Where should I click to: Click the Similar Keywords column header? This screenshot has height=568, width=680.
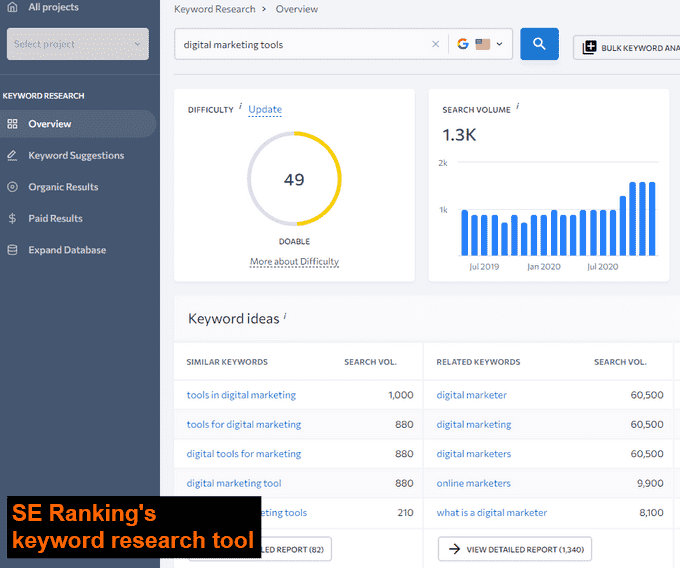point(227,362)
